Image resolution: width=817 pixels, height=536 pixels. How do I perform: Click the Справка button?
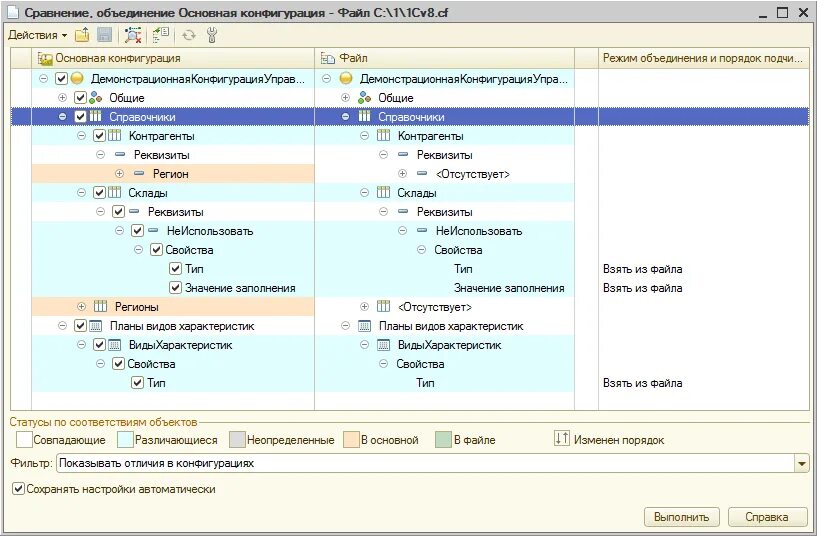(x=766, y=517)
